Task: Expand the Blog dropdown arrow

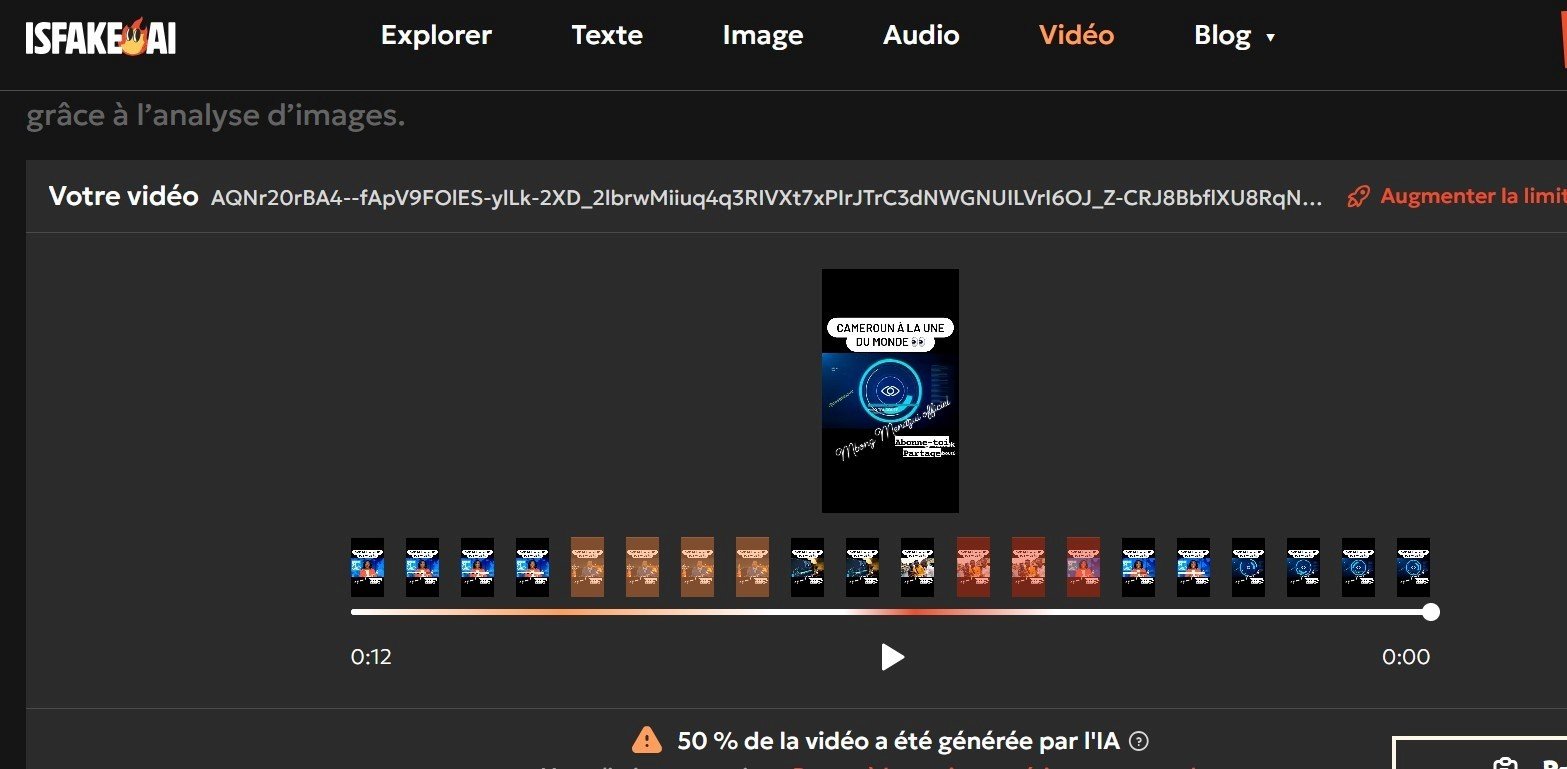Action: 1270,38
